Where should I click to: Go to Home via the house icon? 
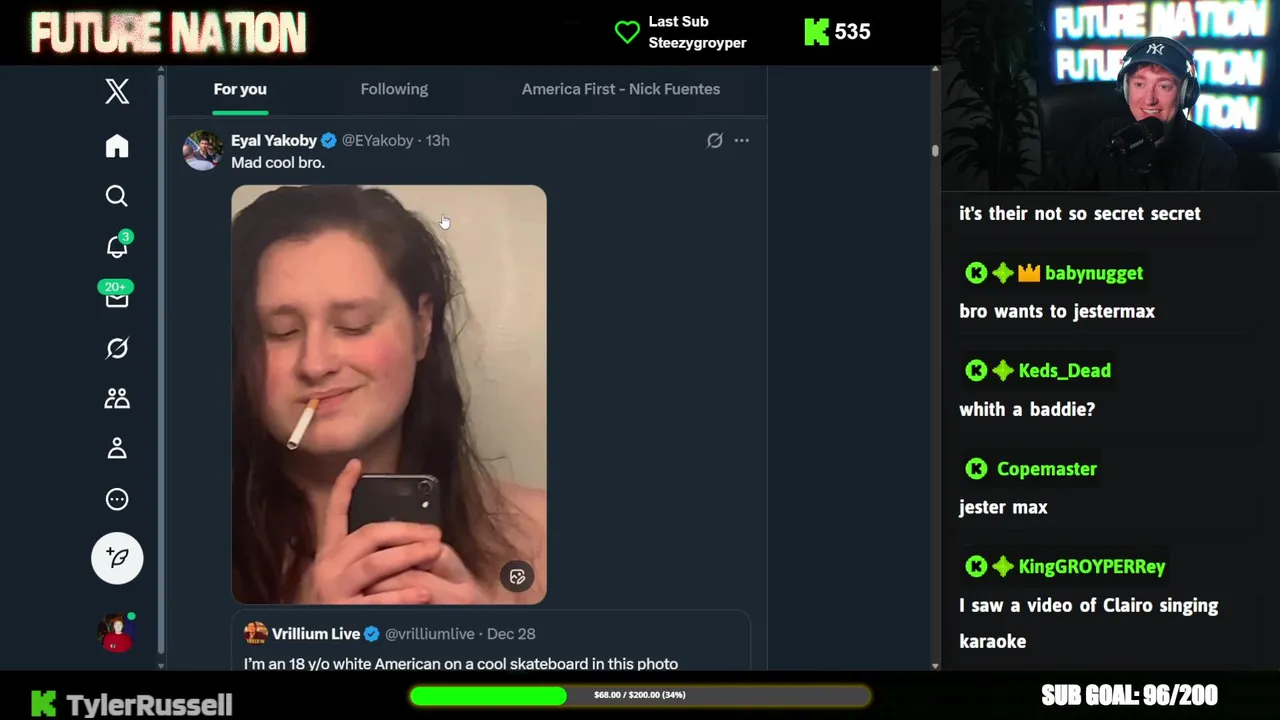[117, 146]
